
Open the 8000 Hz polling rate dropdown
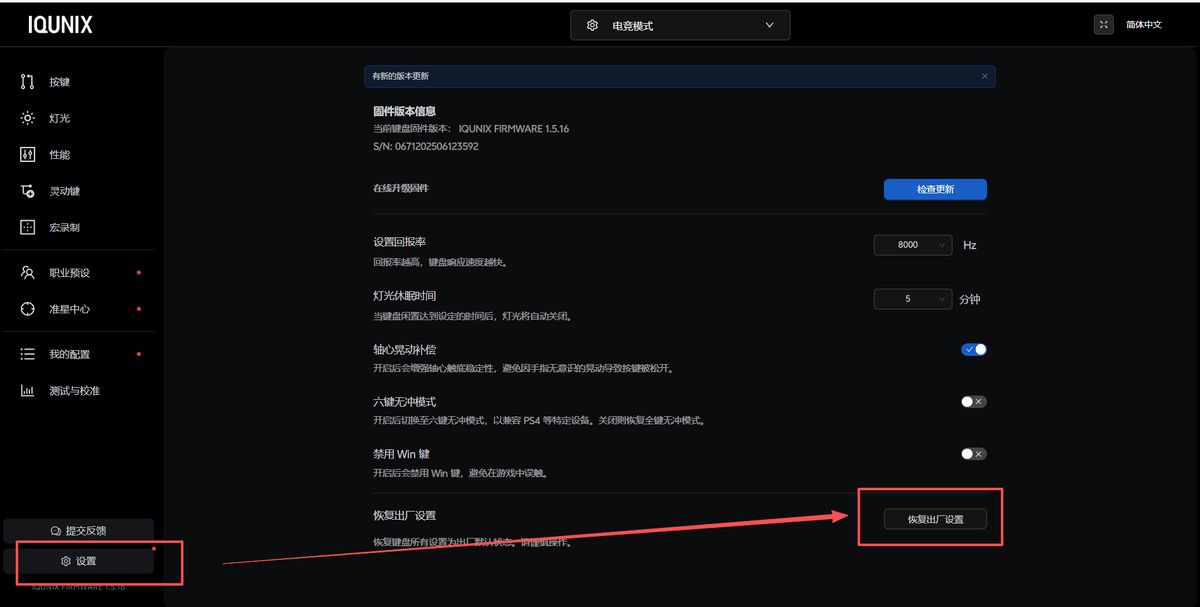coord(913,244)
